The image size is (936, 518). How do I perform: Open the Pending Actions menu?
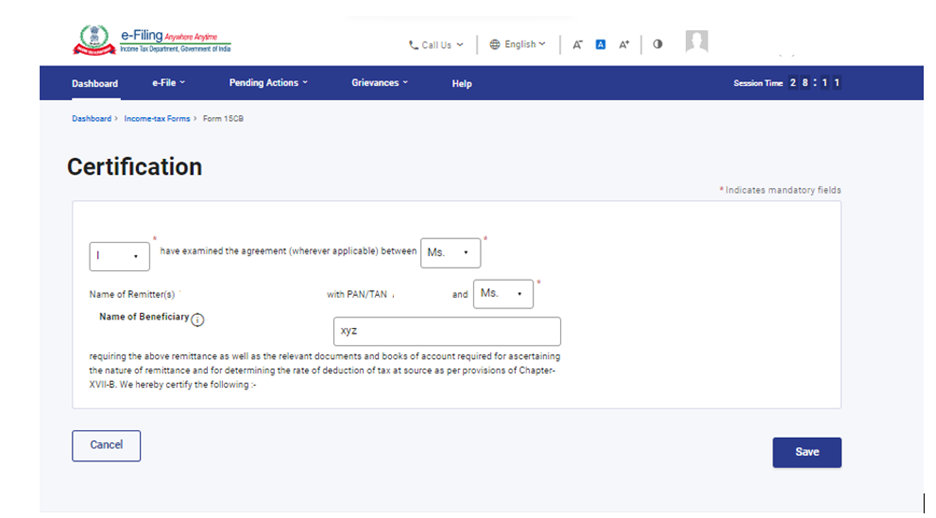click(x=268, y=83)
